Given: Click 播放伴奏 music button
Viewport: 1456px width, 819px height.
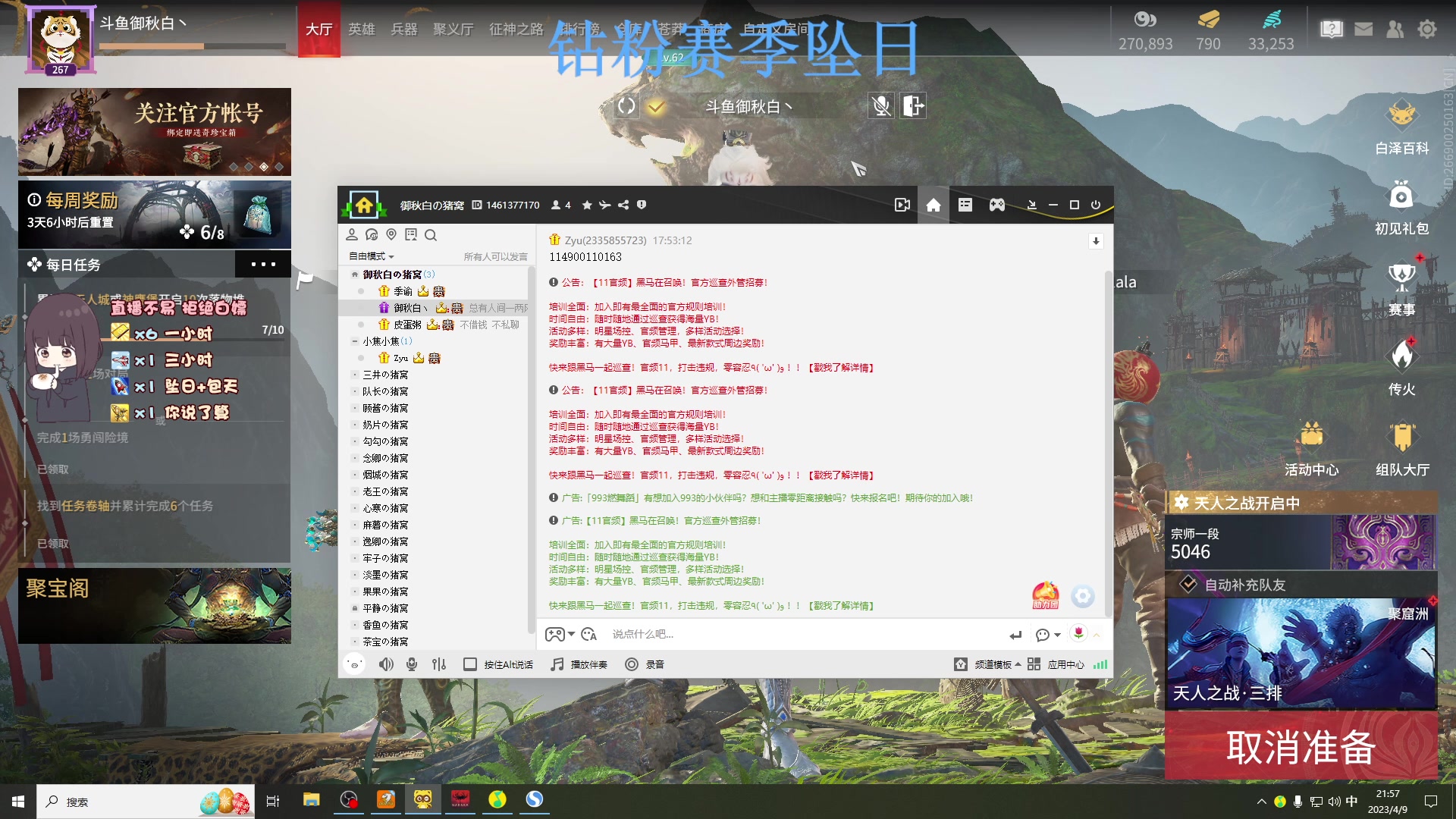Looking at the screenshot, I should coord(579,664).
